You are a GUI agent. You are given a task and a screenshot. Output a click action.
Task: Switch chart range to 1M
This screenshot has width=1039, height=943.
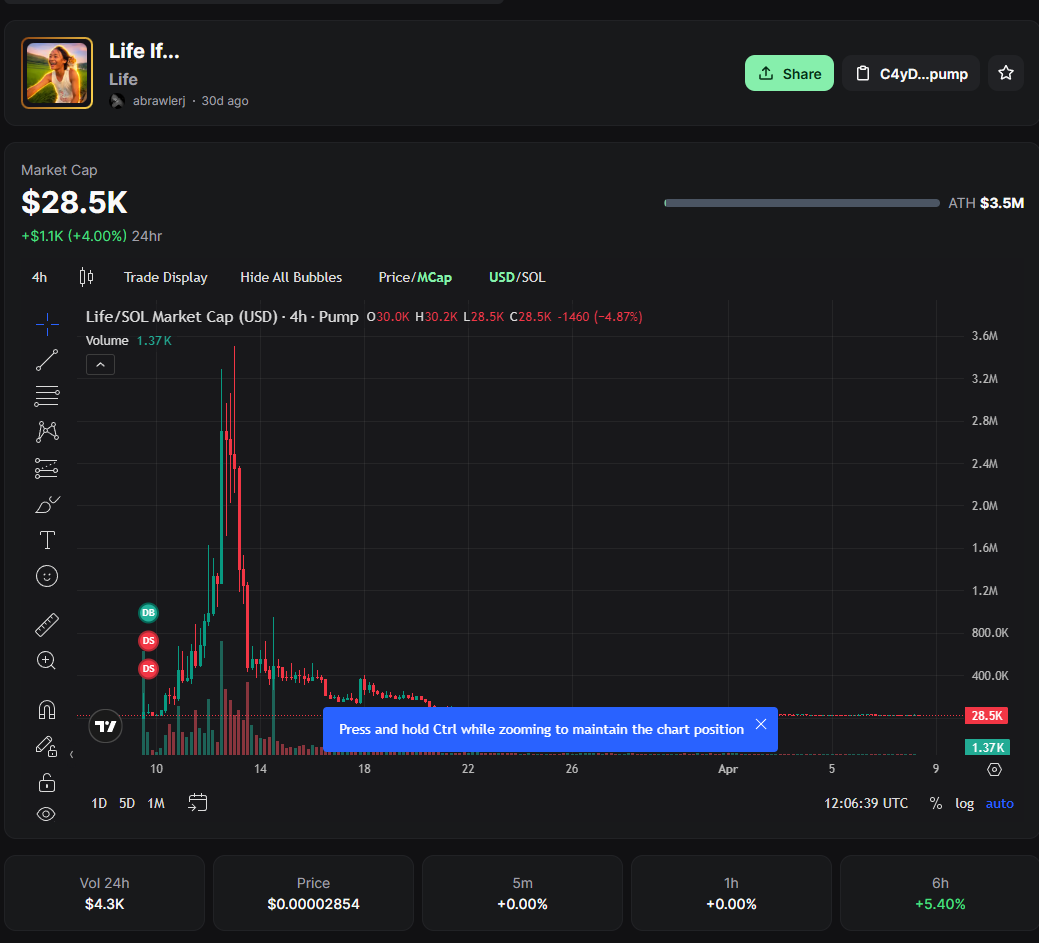tap(156, 803)
